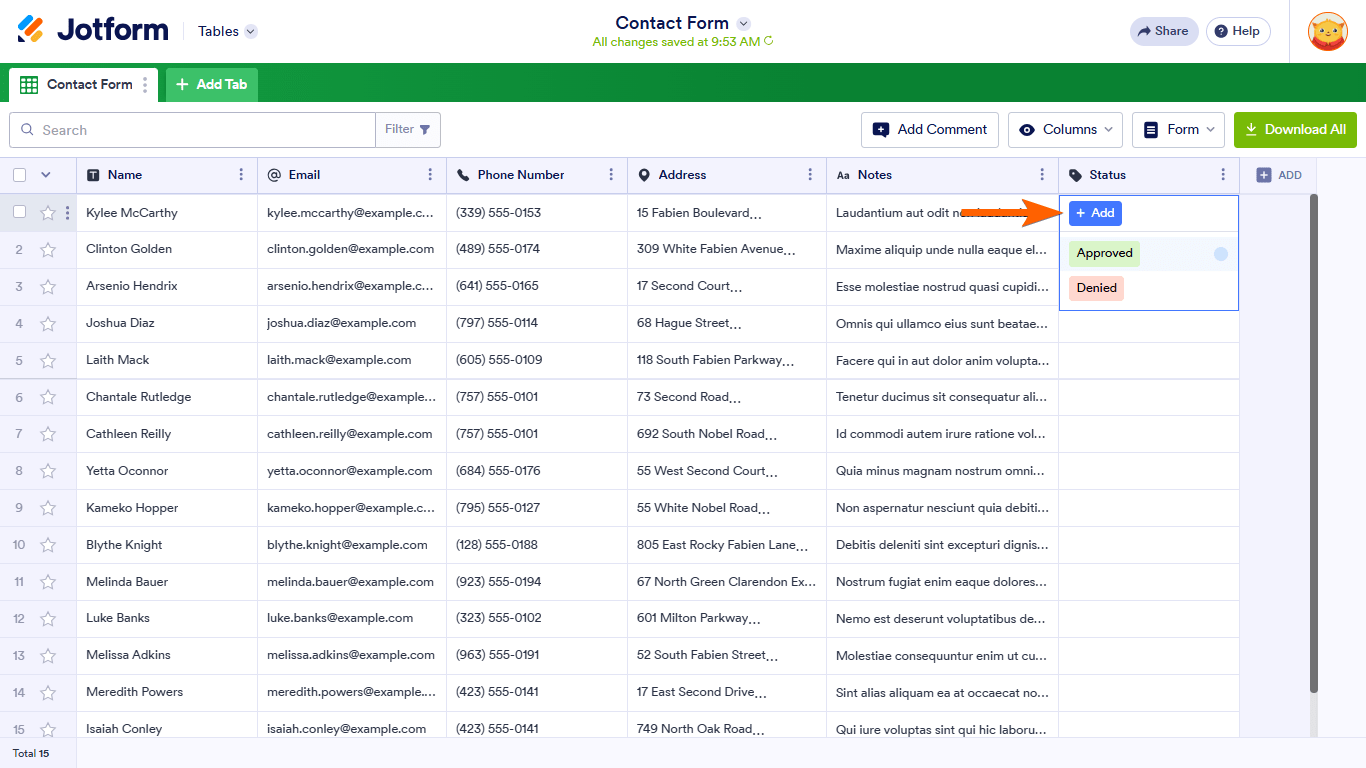Star the Blythe Knight row
The height and width of the screenshot is (768, 1366).
pos(48,546)
